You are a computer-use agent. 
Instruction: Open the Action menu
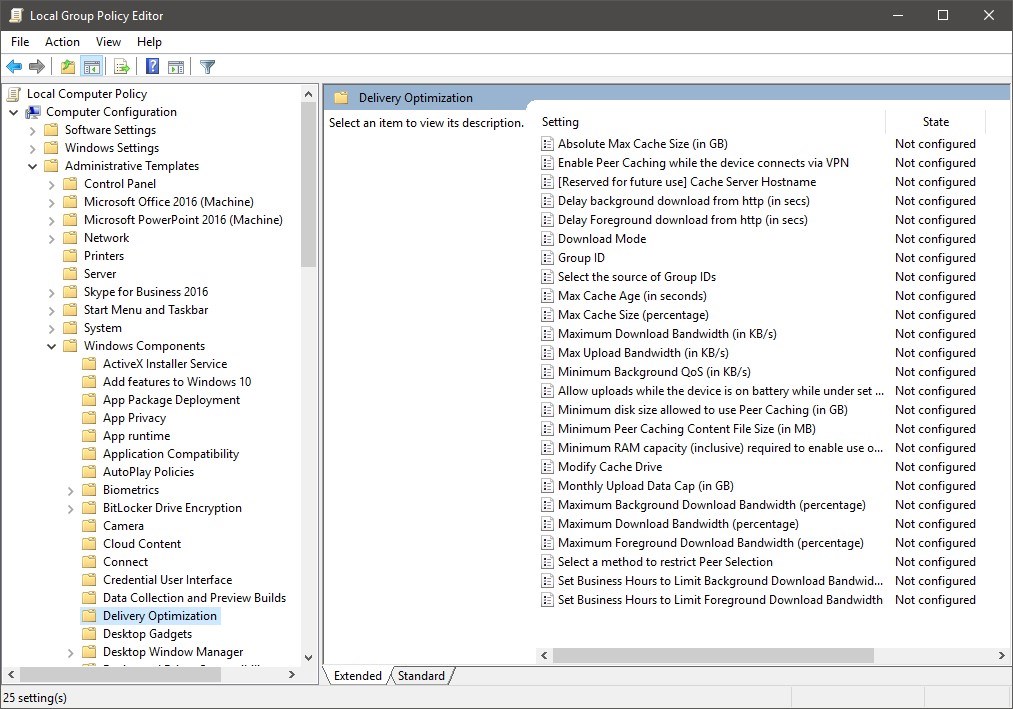tap(62, 42)
